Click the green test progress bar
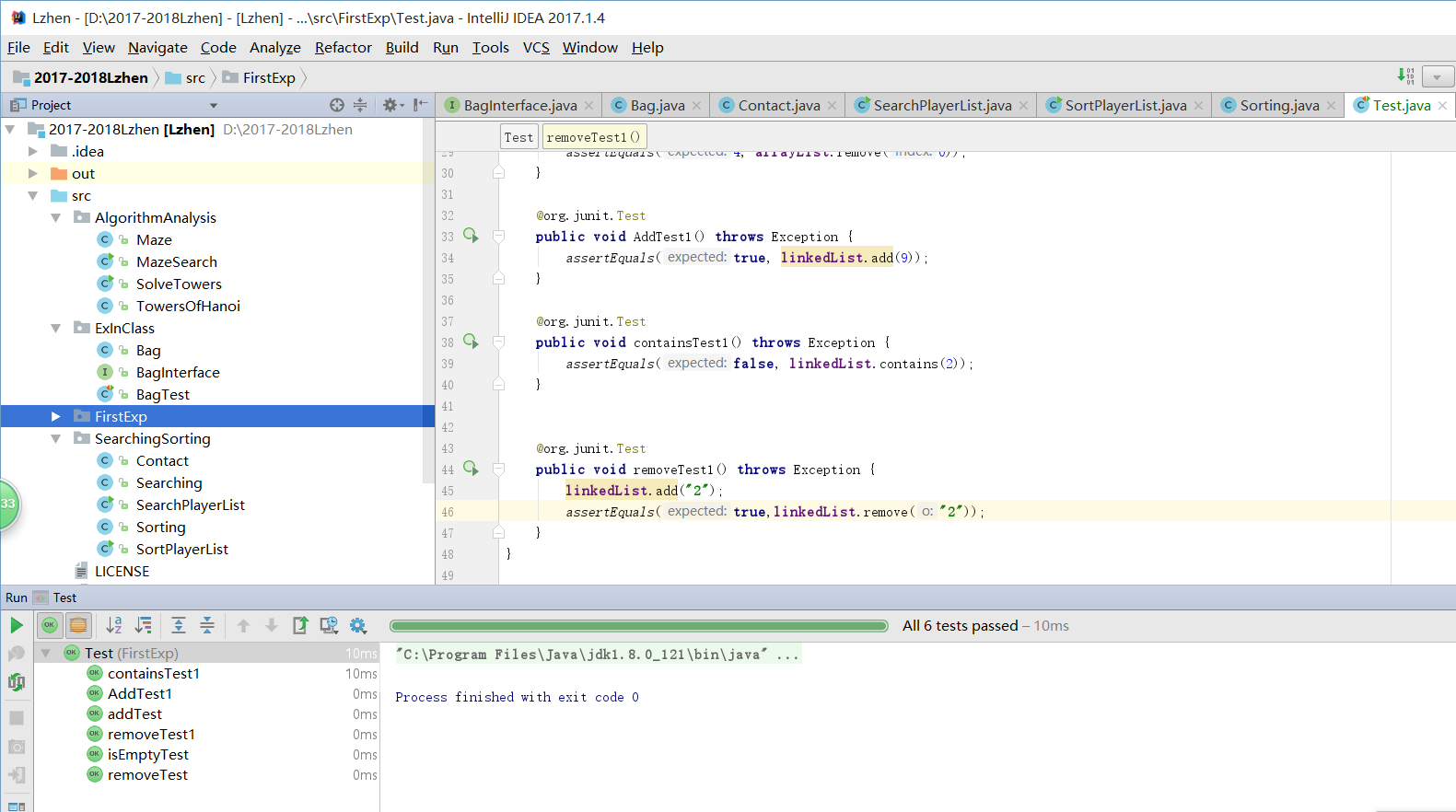Screen dimensions: 1456x812 (x=638, y=626)
